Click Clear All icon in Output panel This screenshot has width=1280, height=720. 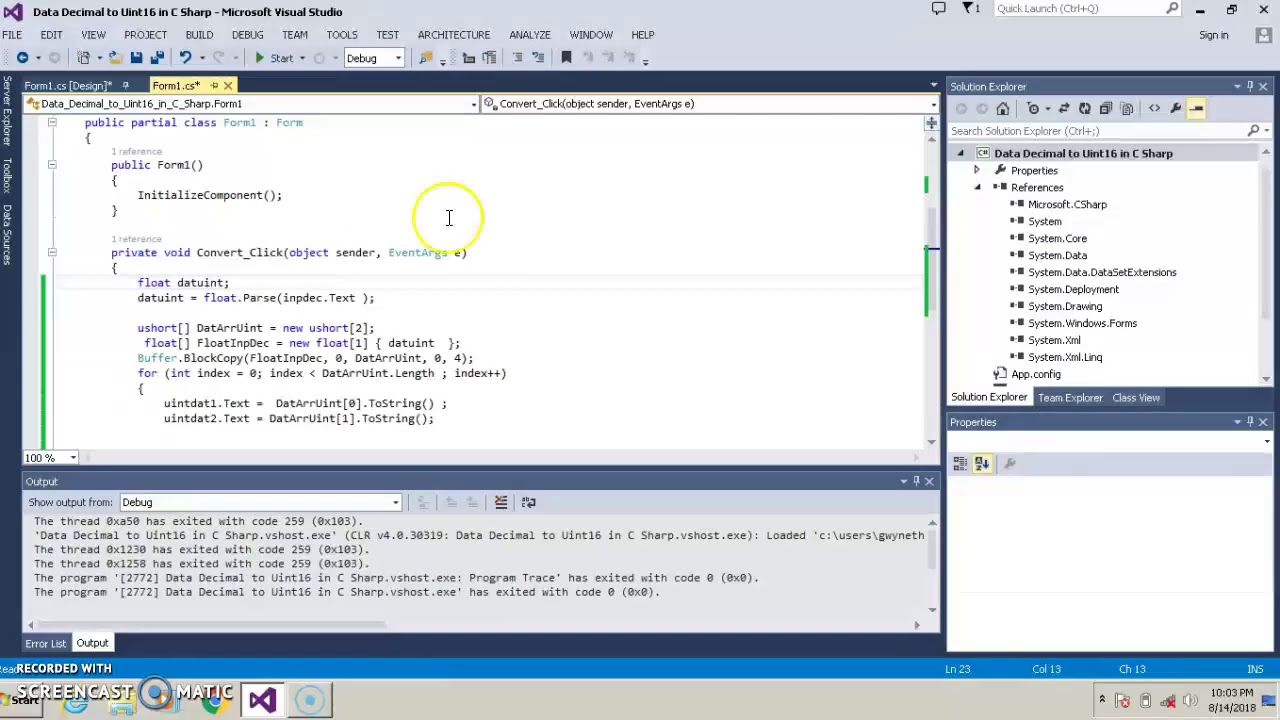(x=501, y=502)
